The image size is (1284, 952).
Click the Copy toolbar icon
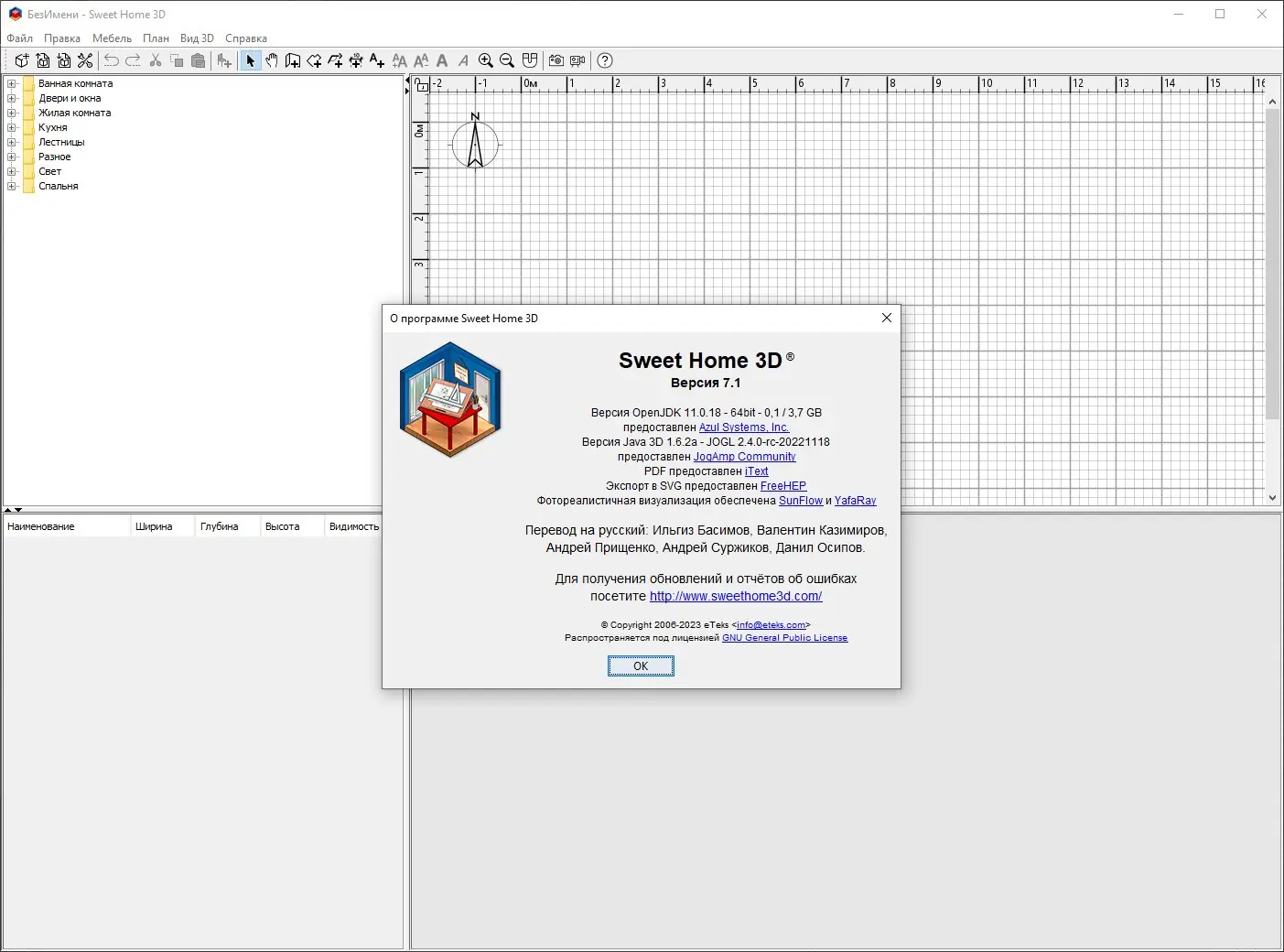[177, 60]
